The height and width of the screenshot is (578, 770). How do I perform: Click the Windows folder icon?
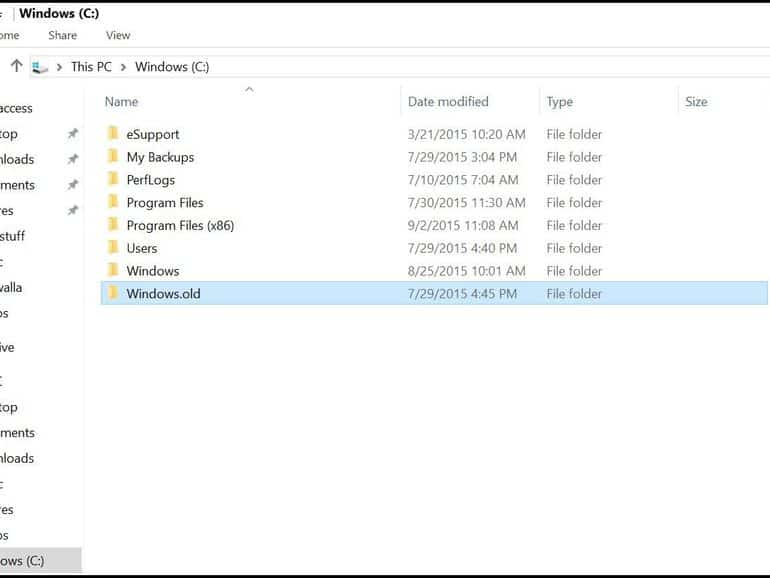(x=113, y=270)
